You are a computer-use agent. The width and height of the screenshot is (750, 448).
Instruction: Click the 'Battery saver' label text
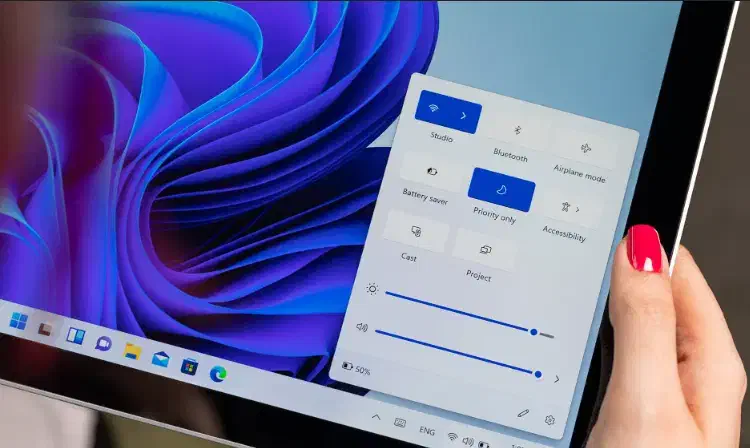pyautogui.click(x=425, y=197)
